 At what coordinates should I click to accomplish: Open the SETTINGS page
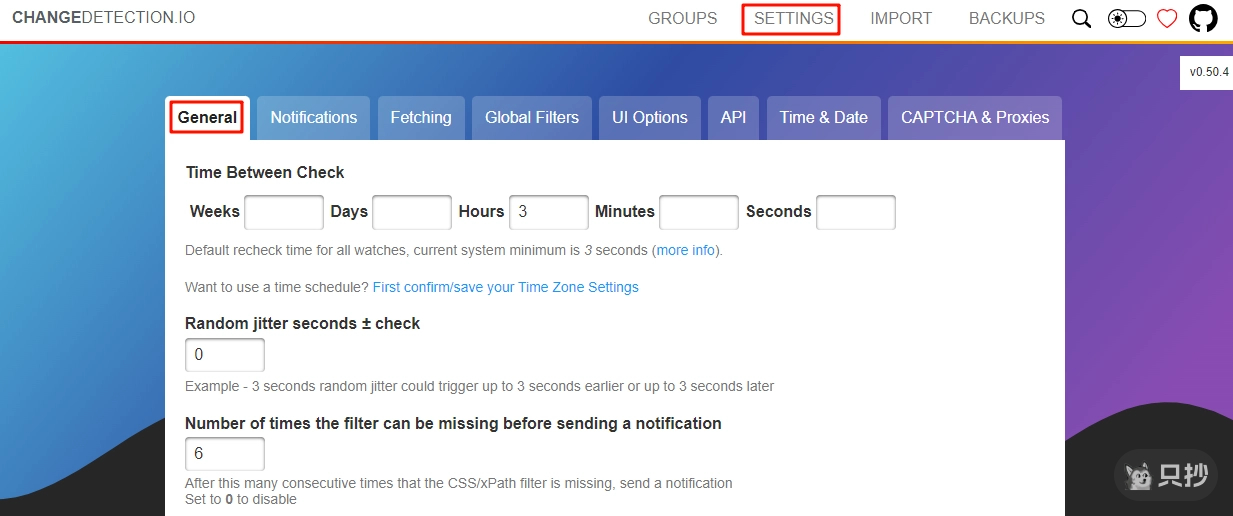click(793, 18)
